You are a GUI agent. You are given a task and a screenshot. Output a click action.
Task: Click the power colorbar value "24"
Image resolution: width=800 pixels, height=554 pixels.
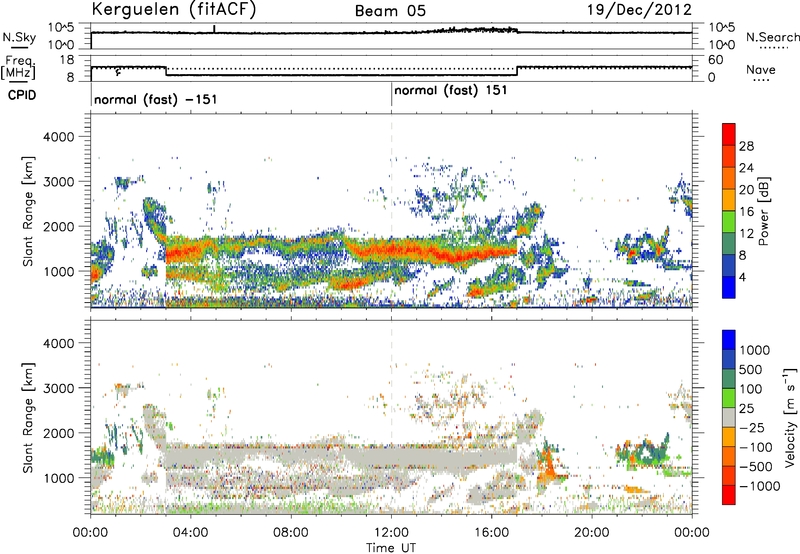coord(746,168)
